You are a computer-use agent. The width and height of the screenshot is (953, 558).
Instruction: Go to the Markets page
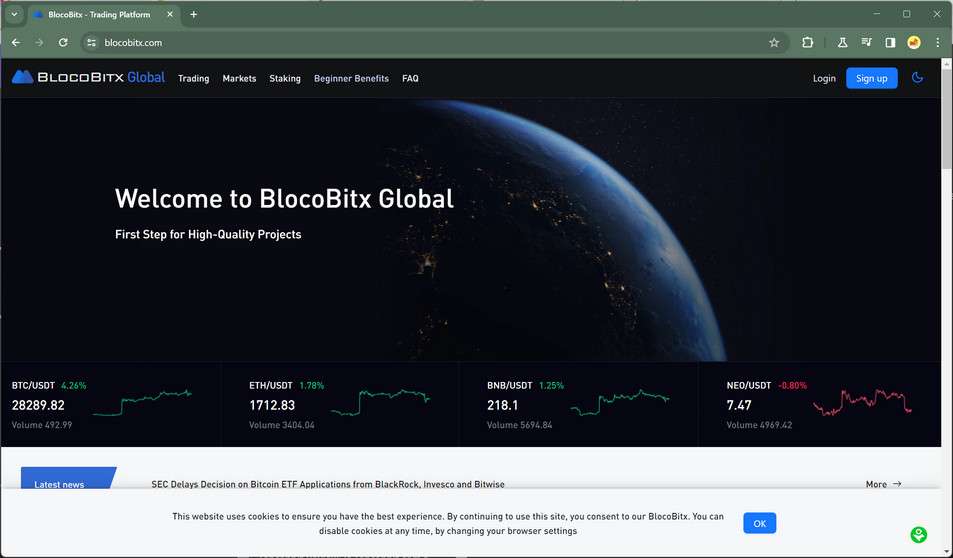coord(239,78)
